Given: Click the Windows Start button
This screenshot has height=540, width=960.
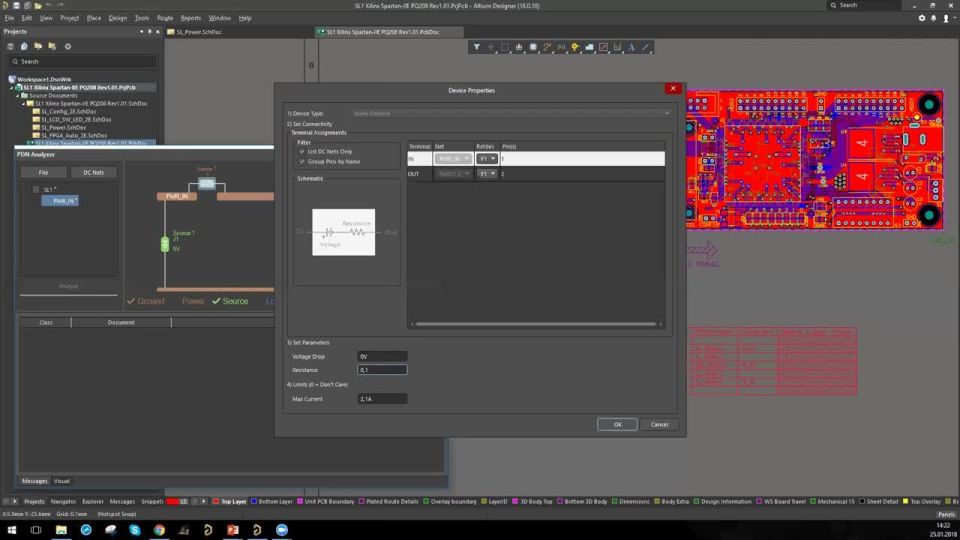Looking at the screenshot, I should [x=12, y=530].
